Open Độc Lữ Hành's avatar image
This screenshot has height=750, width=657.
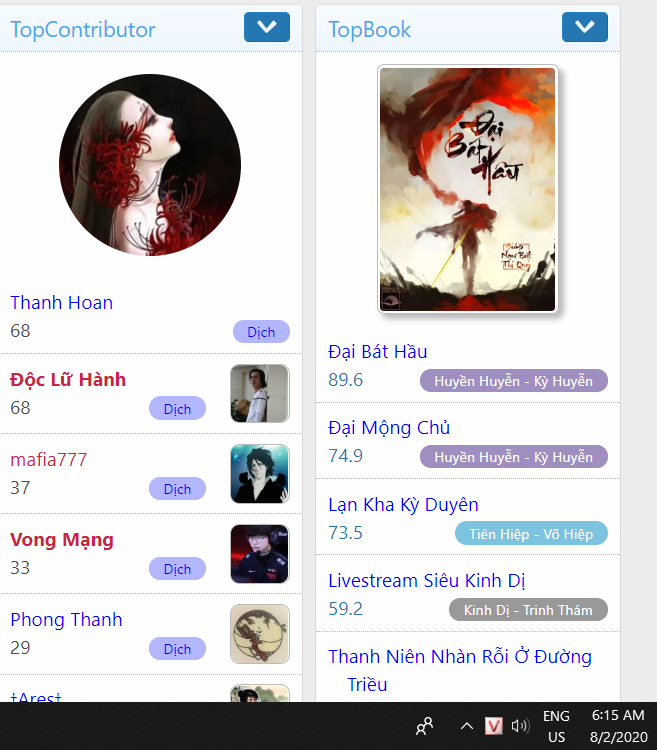pos(260,393)
